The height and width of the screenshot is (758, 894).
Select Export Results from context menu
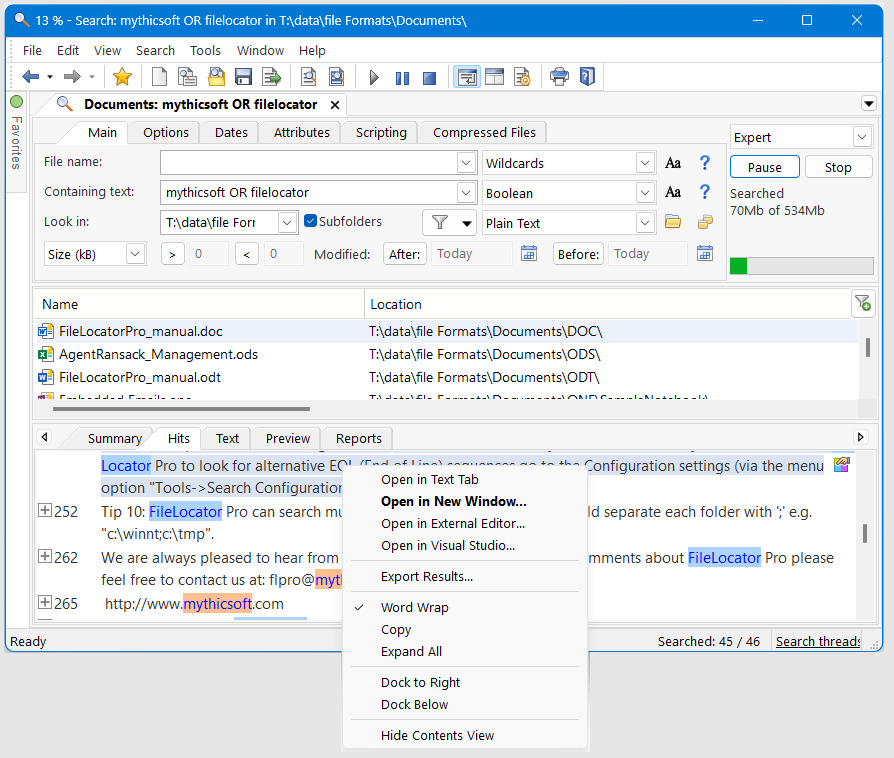click(x=426, y=577)
